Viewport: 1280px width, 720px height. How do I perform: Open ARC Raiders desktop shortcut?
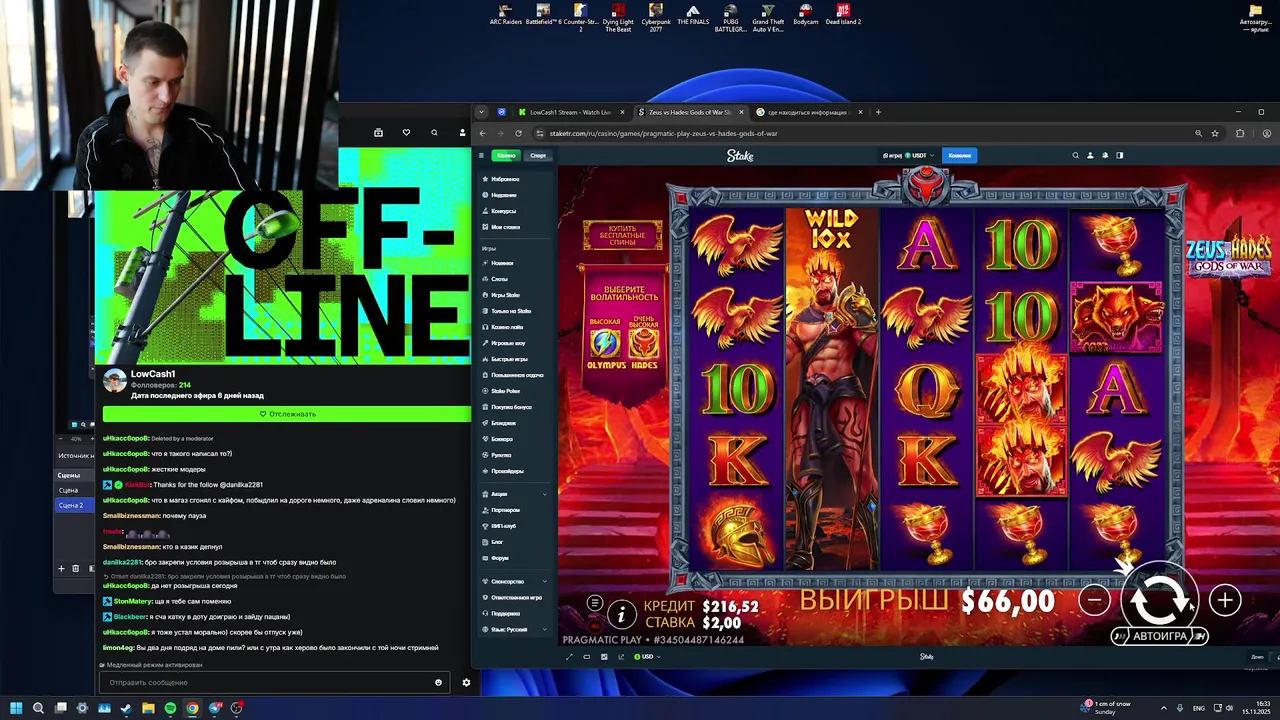click(506, 16)
